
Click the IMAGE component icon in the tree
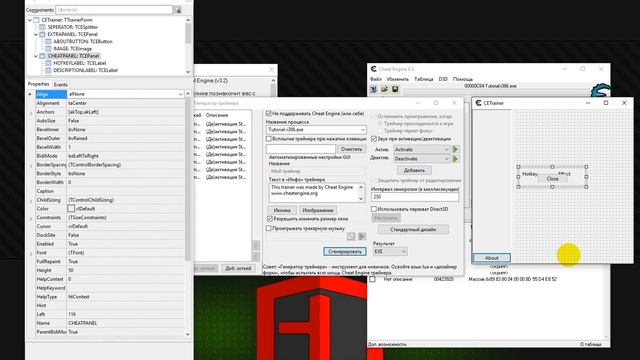49,49
